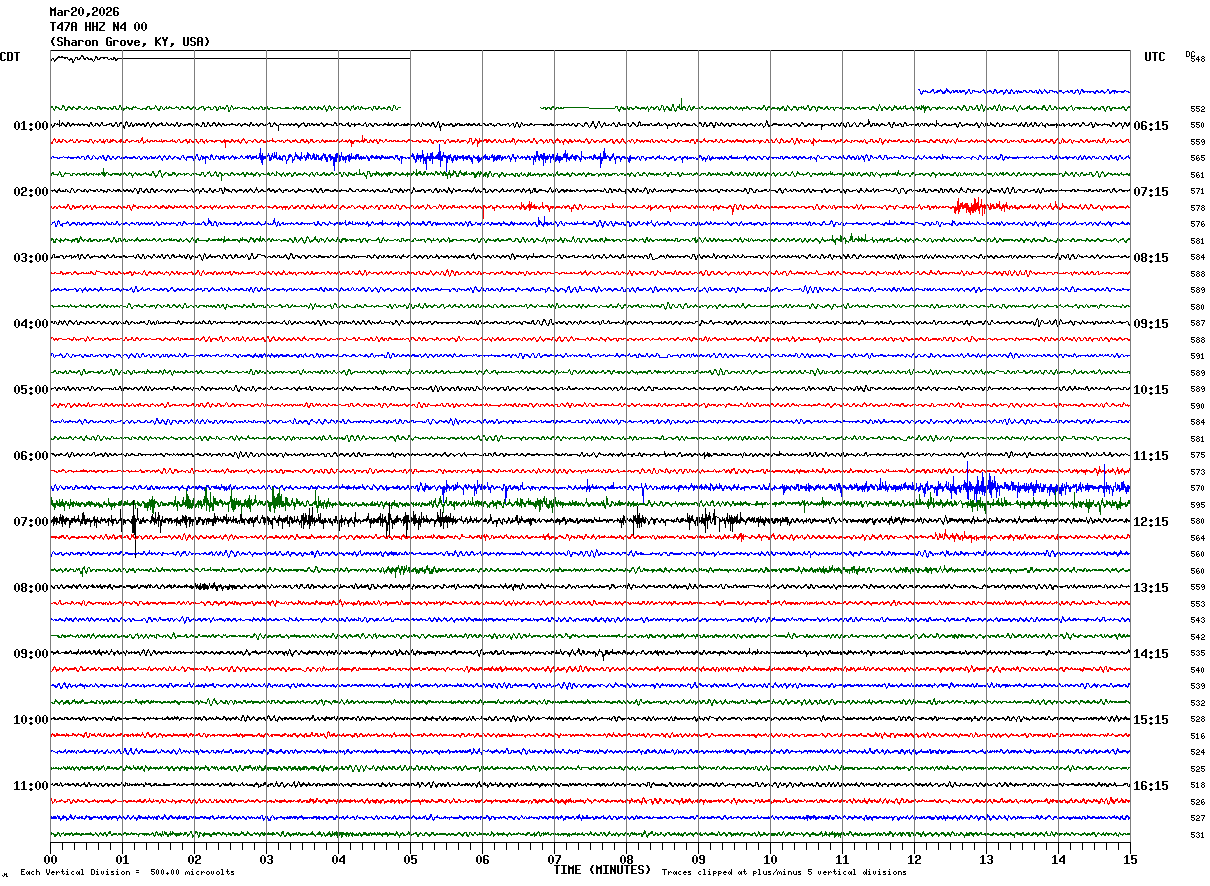The height and width of the screenshot is (886, 1210).
Task: Click minute 00 on the bottom axis
Action: (50, 859)
